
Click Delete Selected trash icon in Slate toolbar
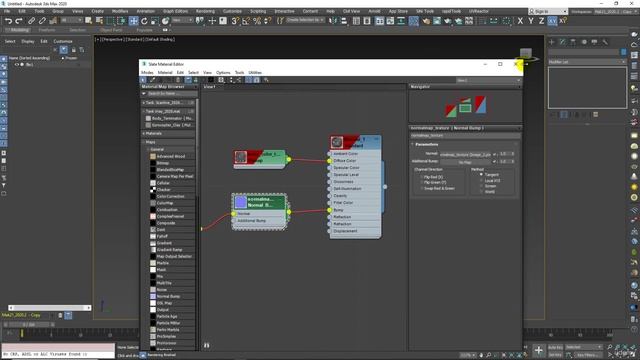click(178, 80)
